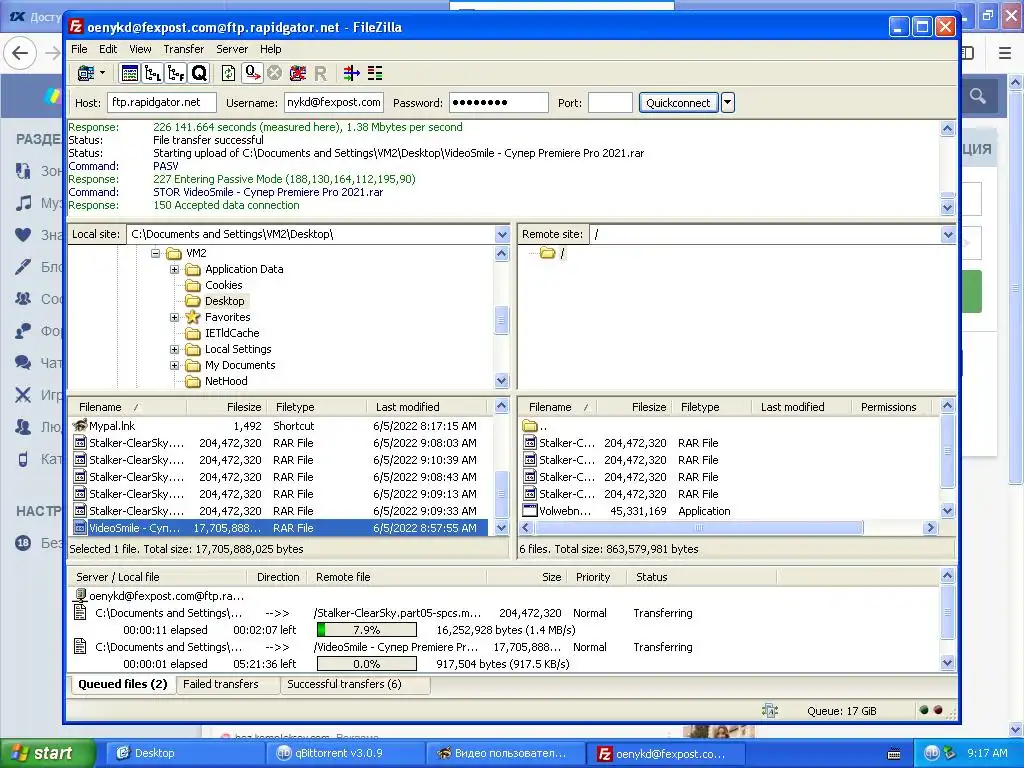Select the Volwebn application file icon
The height and width of the screenshot is (768, 1024).
[530, 511]
